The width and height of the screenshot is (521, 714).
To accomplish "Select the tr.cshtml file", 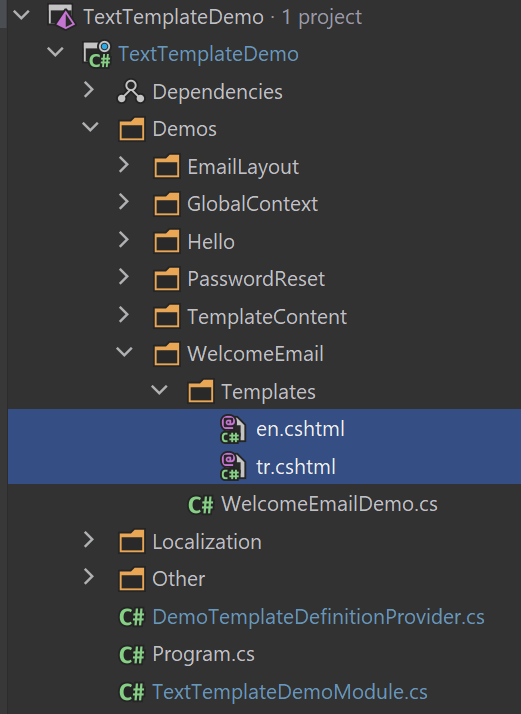I will tap(264, 466).
